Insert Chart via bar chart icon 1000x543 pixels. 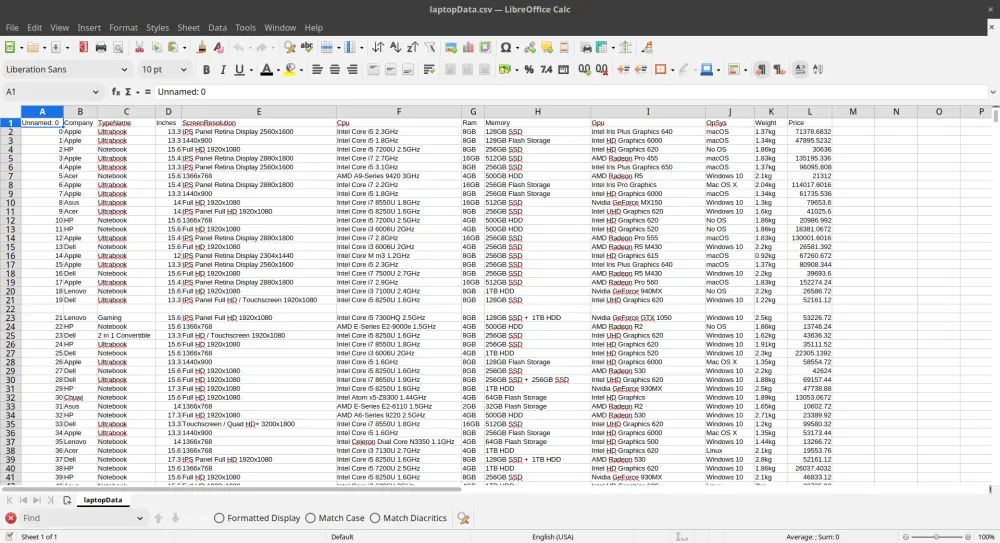coord(468,47)
